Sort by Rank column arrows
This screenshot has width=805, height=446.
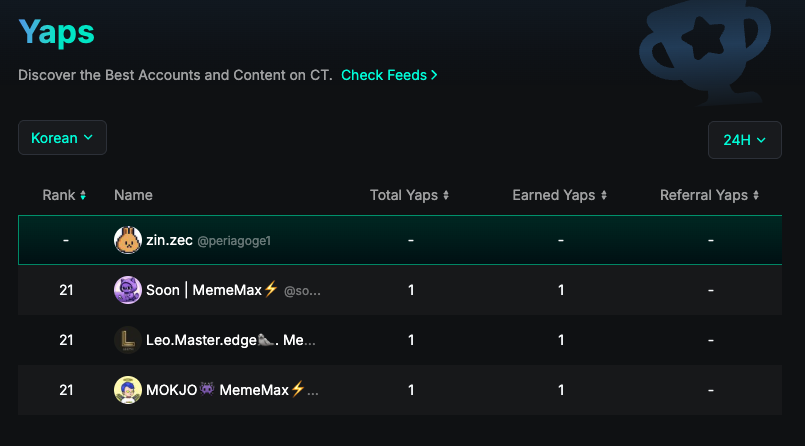83,195
